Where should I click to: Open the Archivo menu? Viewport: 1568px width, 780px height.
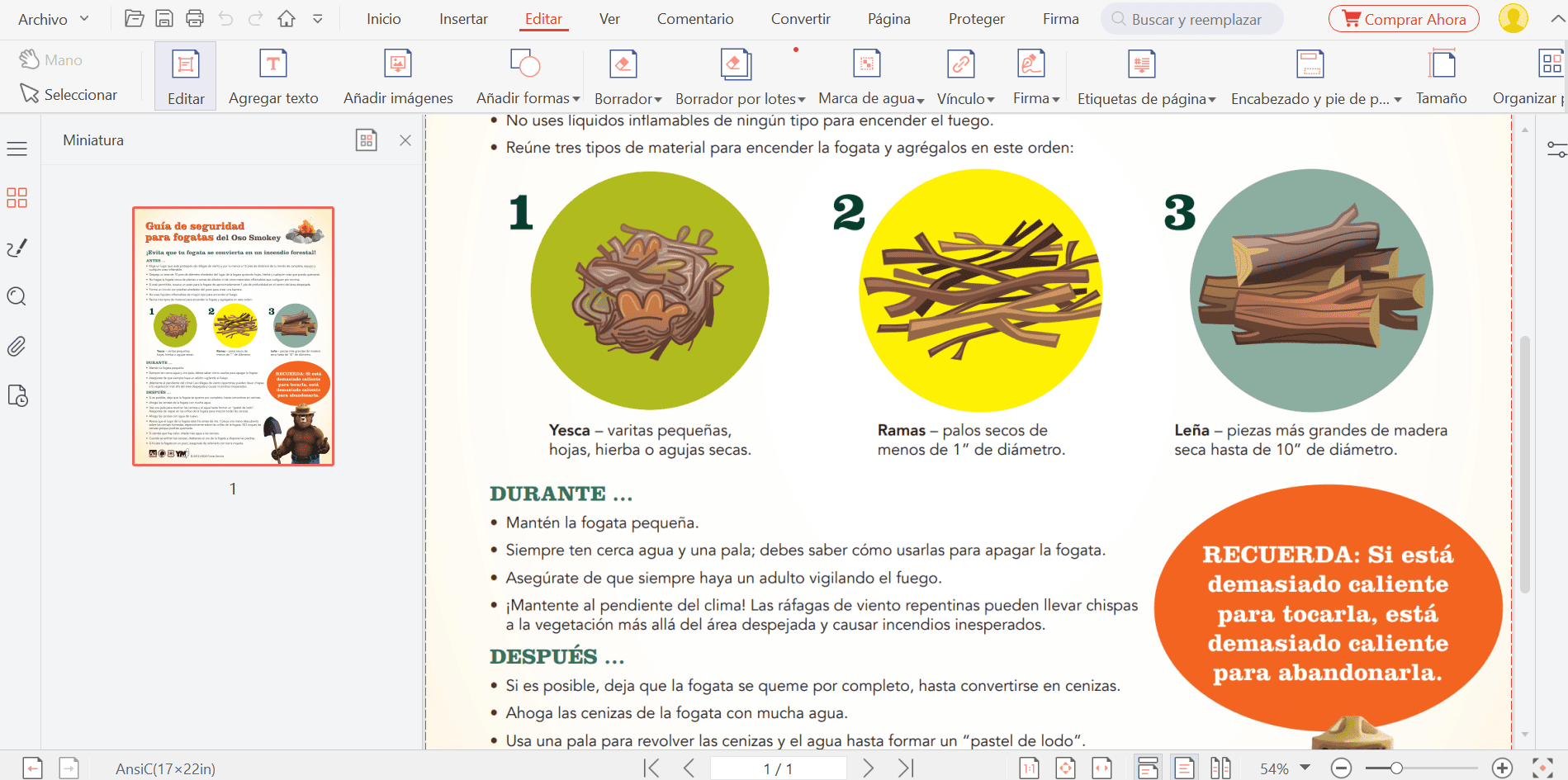[45, 18]
